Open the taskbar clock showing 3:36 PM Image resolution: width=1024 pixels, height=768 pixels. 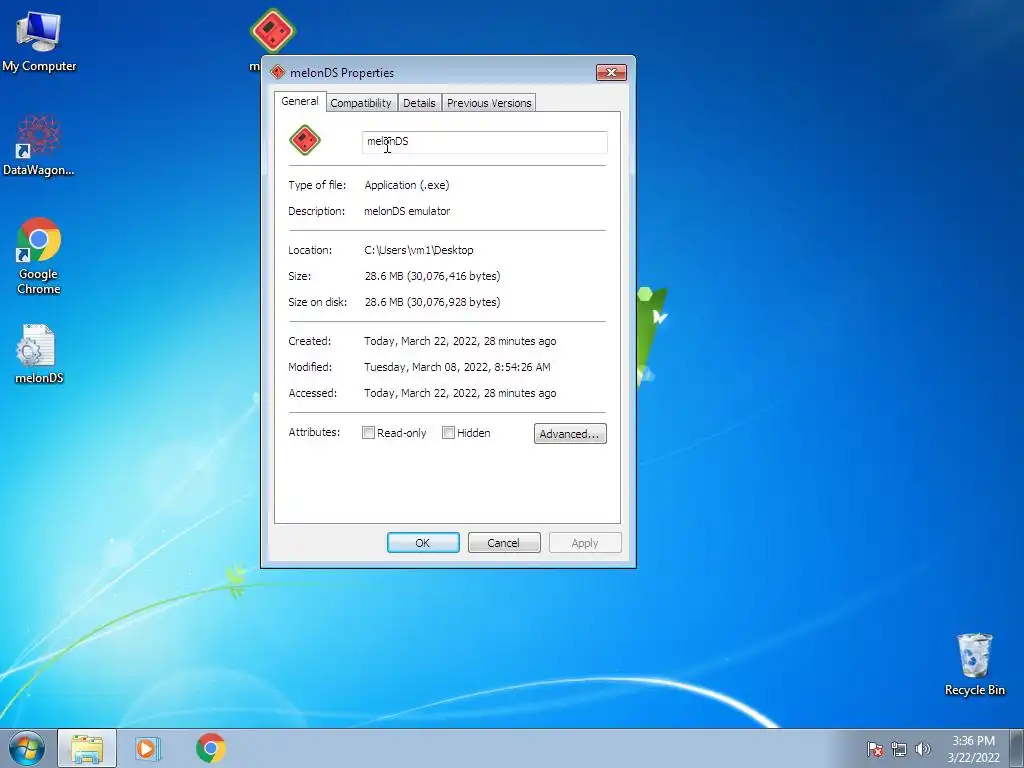(x=973, y=749)
